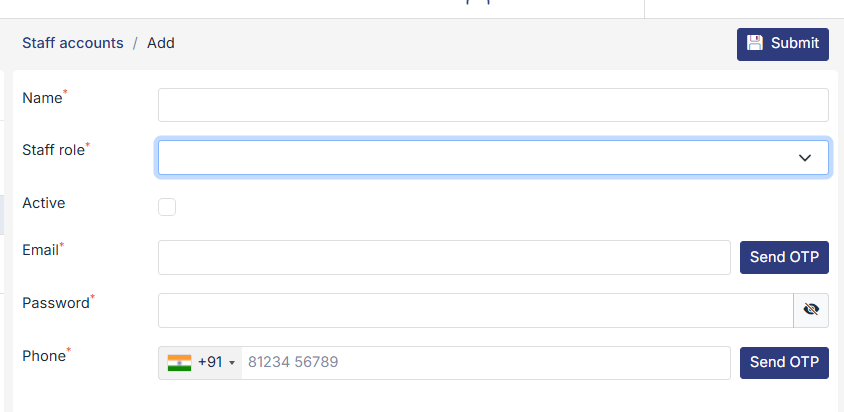
Task: Click the phone number input field
Action: pos(485,363)
